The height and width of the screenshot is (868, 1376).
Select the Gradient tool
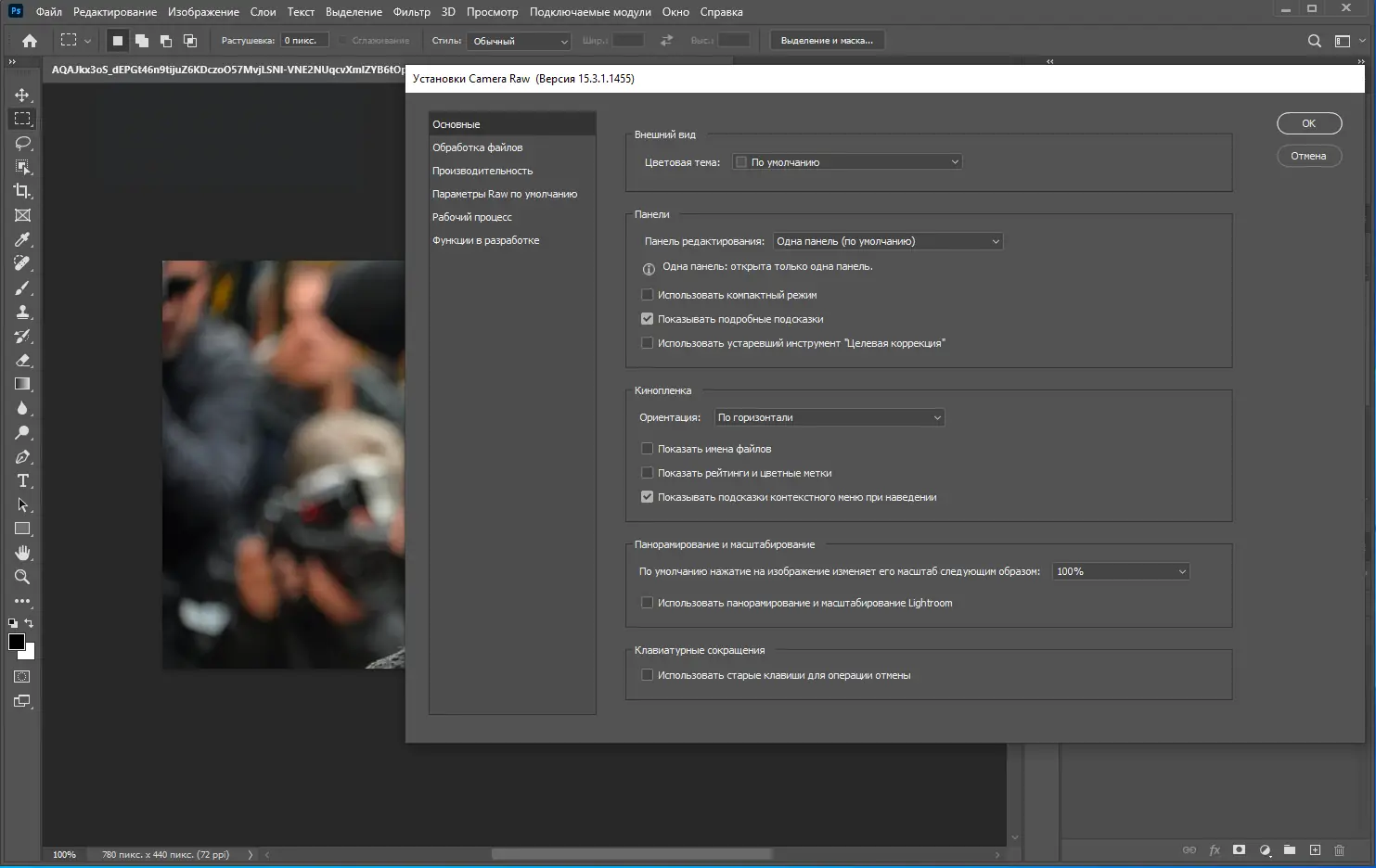22,384
